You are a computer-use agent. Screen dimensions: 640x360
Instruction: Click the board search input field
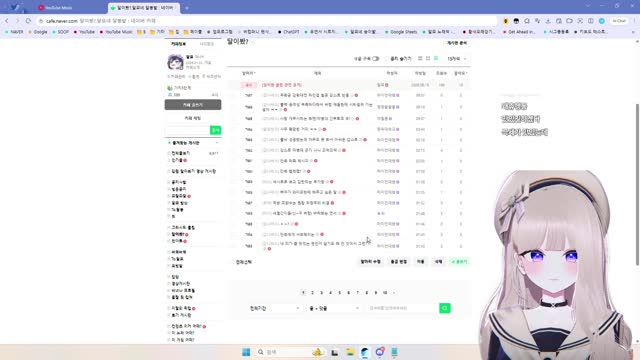(402, 308)
